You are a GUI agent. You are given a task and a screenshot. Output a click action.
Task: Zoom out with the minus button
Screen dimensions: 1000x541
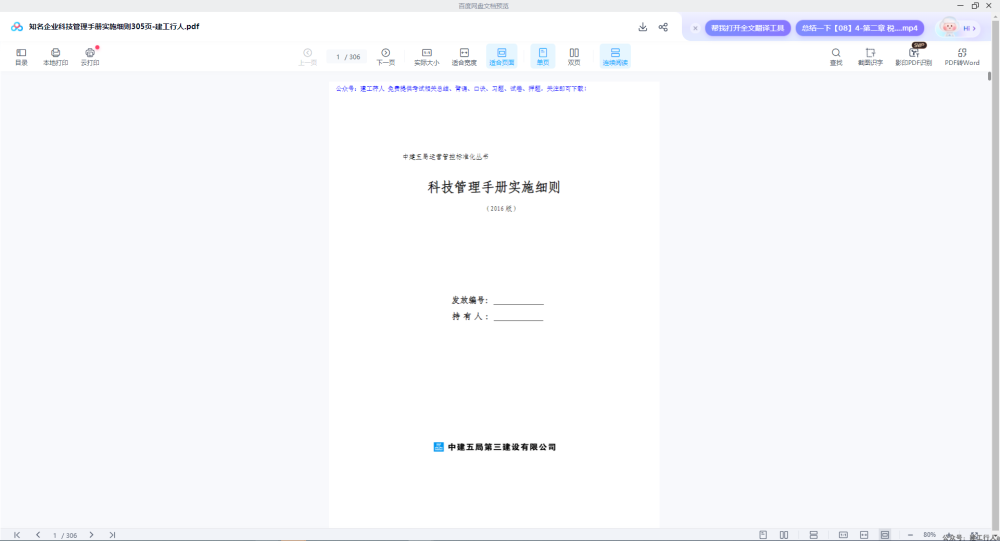tap(910, 535)
